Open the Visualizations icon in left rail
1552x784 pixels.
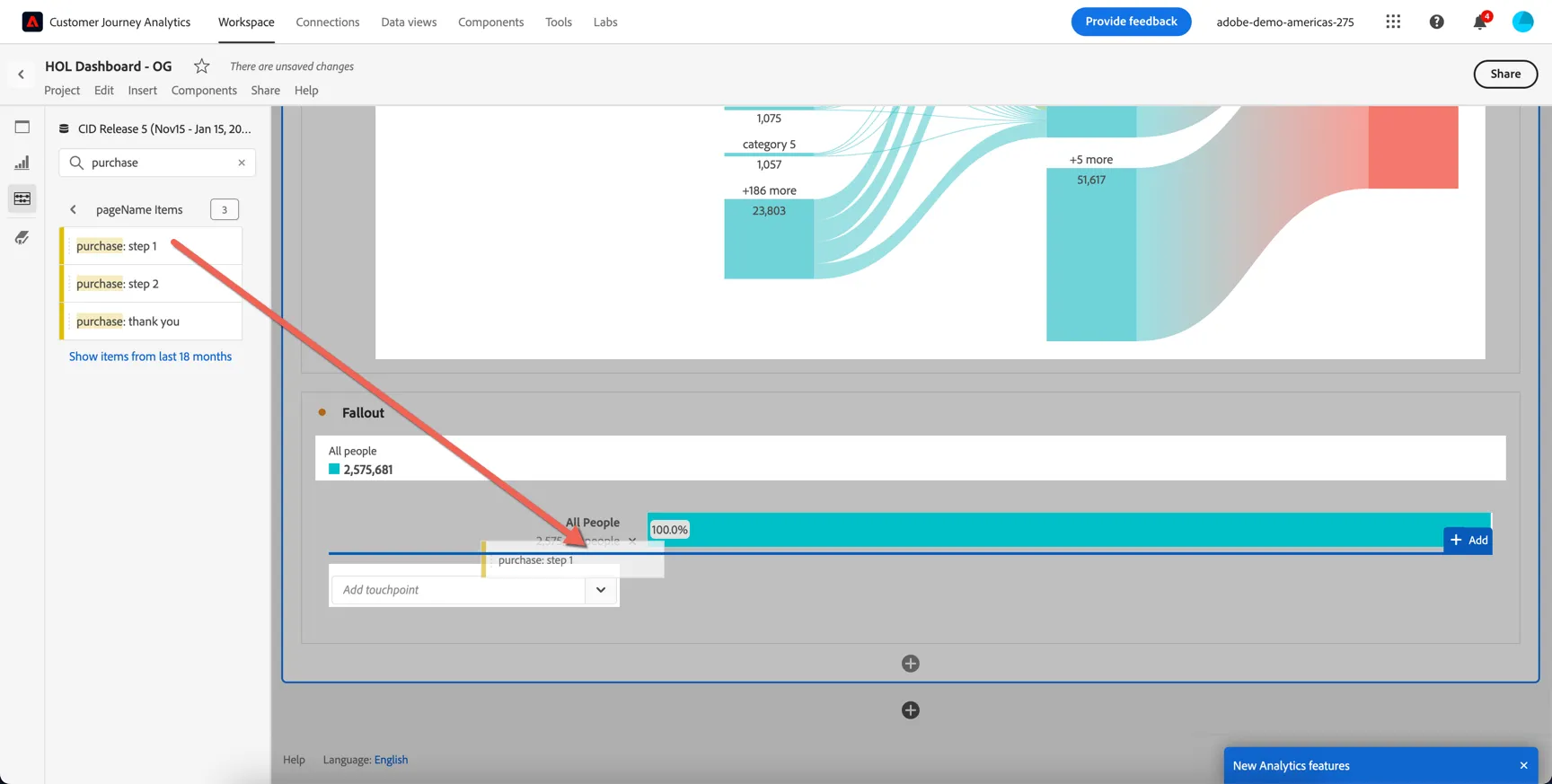click(x=22, y=163)
